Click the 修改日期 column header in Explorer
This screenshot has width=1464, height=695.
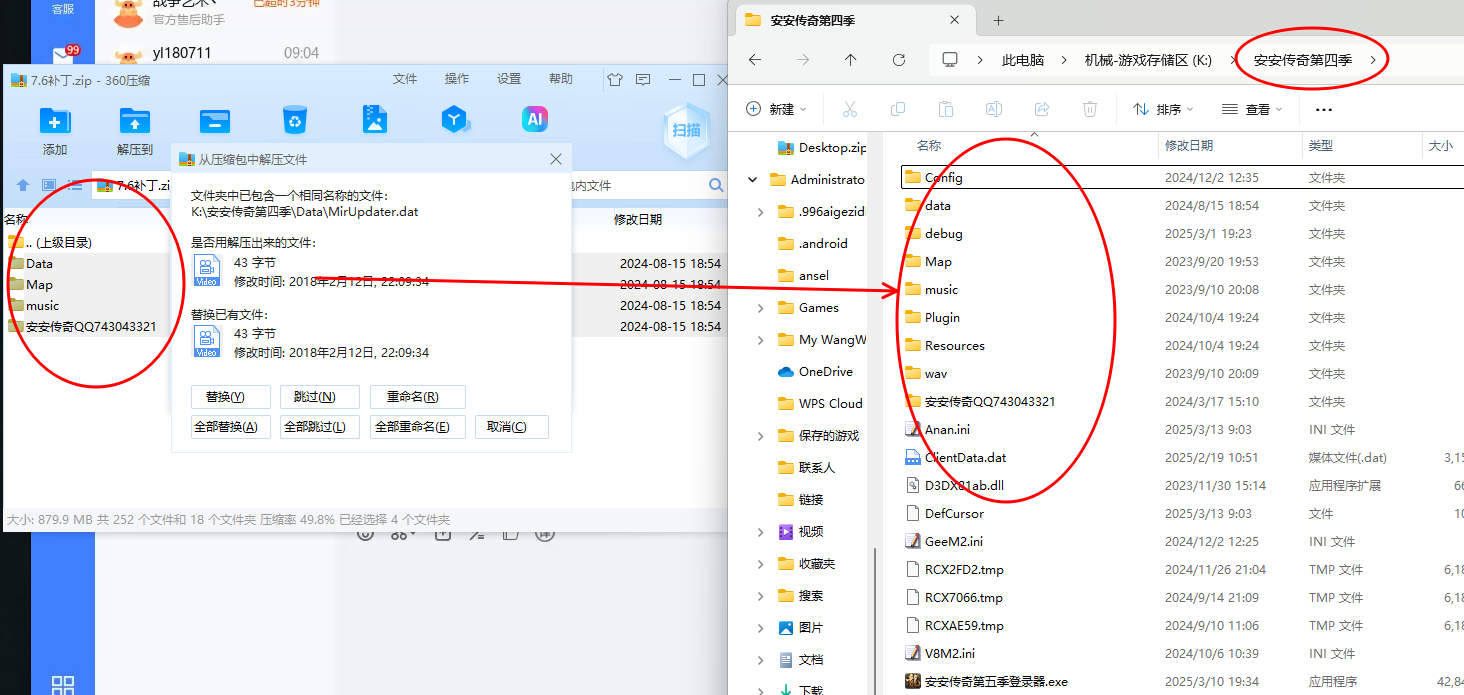pos(1188,146)
